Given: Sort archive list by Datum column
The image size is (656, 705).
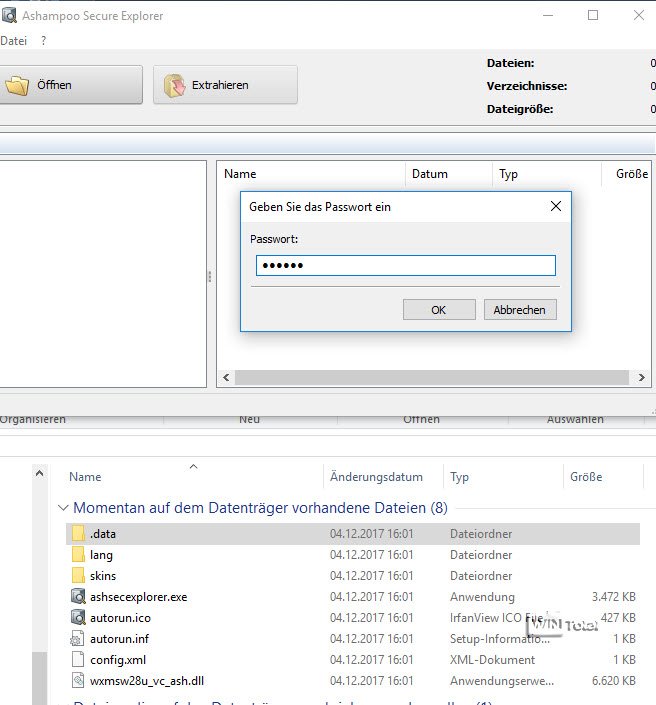Looking at the screenshot, I should (429, 174).
